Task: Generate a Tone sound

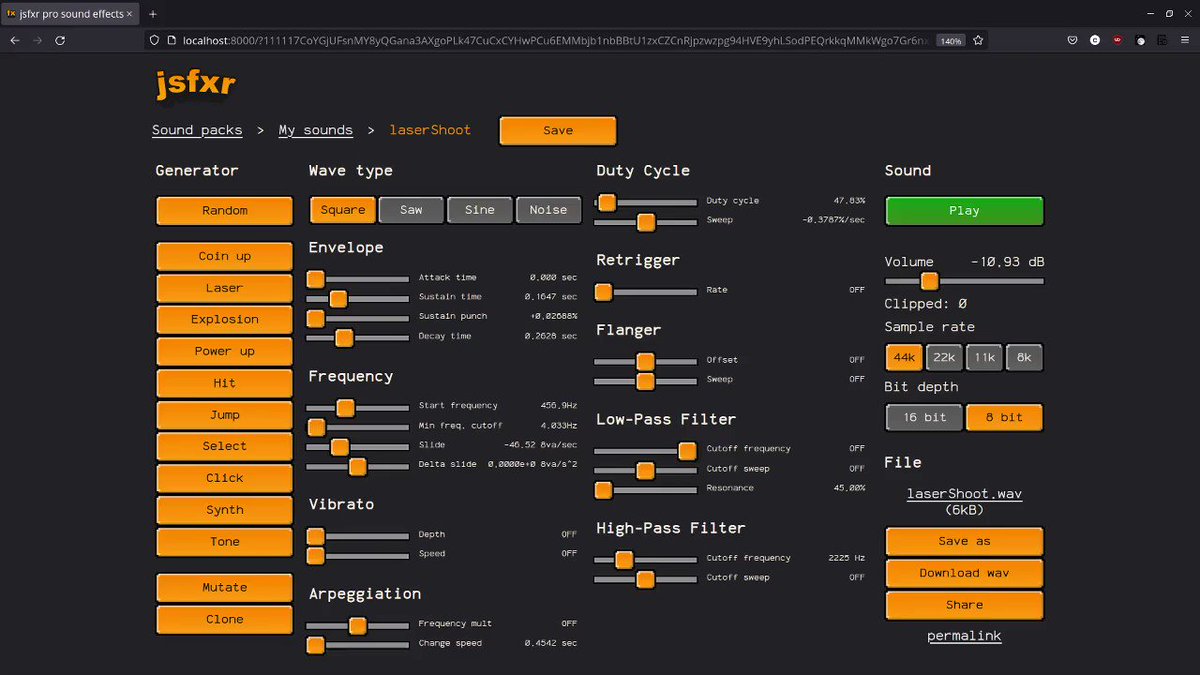Action: pyautogui.click(x=225, y=542)
